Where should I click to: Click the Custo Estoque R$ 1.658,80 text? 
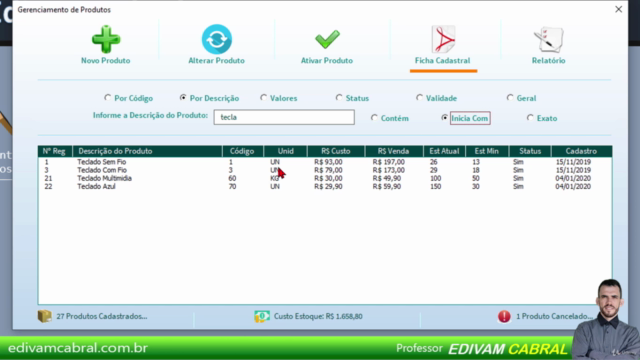click(318, 316)
